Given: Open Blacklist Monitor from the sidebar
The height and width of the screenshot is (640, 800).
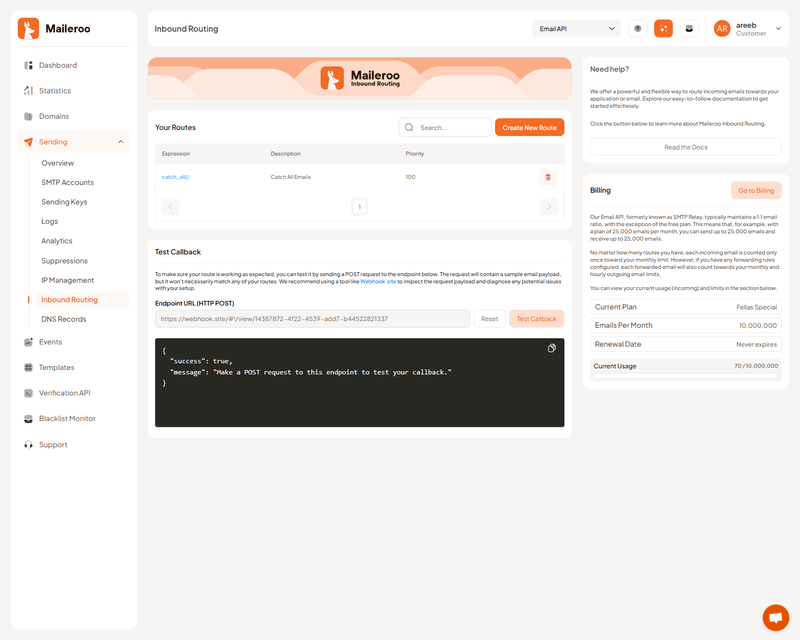Looking at the screenshot, I should [67, 418].
